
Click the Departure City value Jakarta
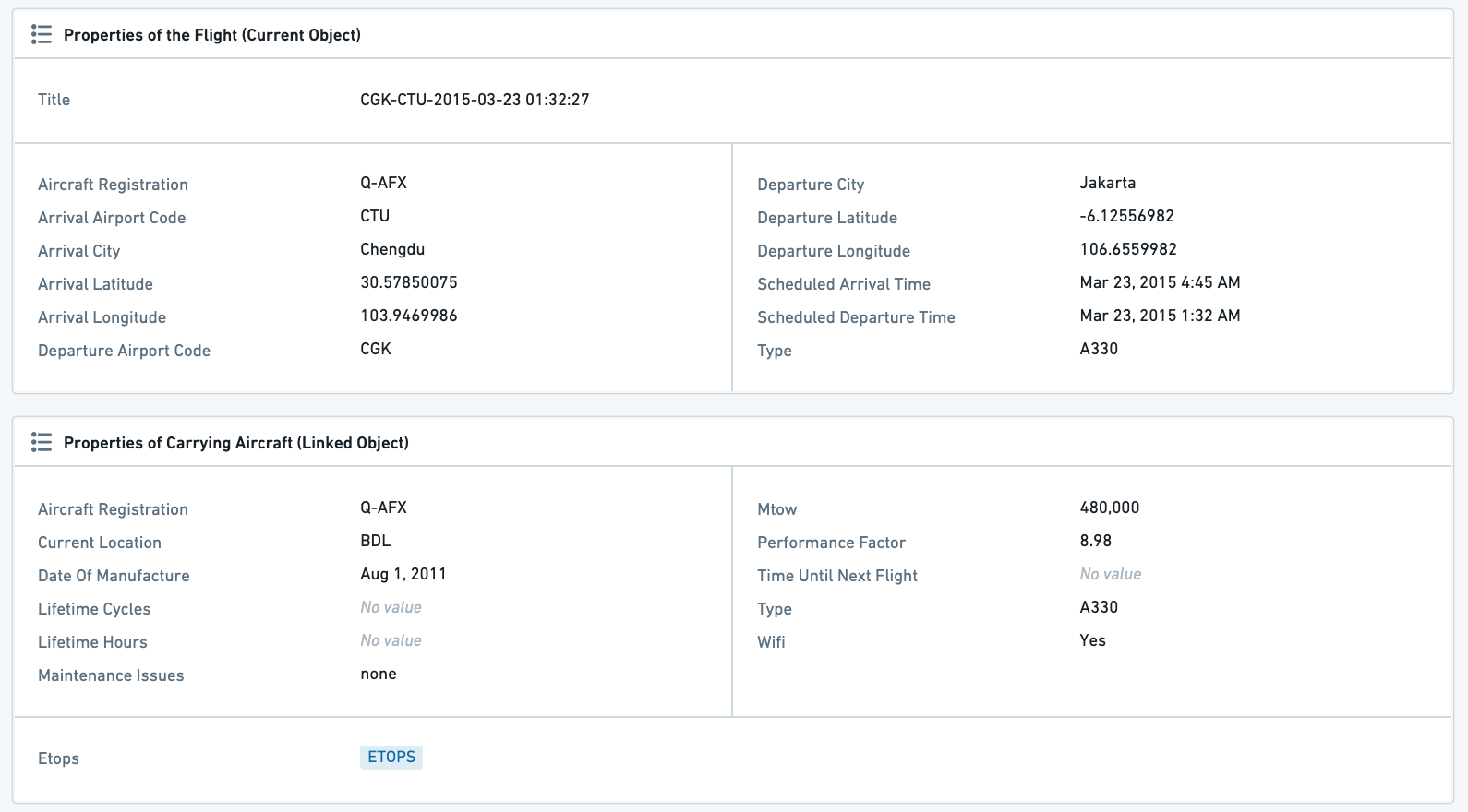click(x=1108, y=183)
